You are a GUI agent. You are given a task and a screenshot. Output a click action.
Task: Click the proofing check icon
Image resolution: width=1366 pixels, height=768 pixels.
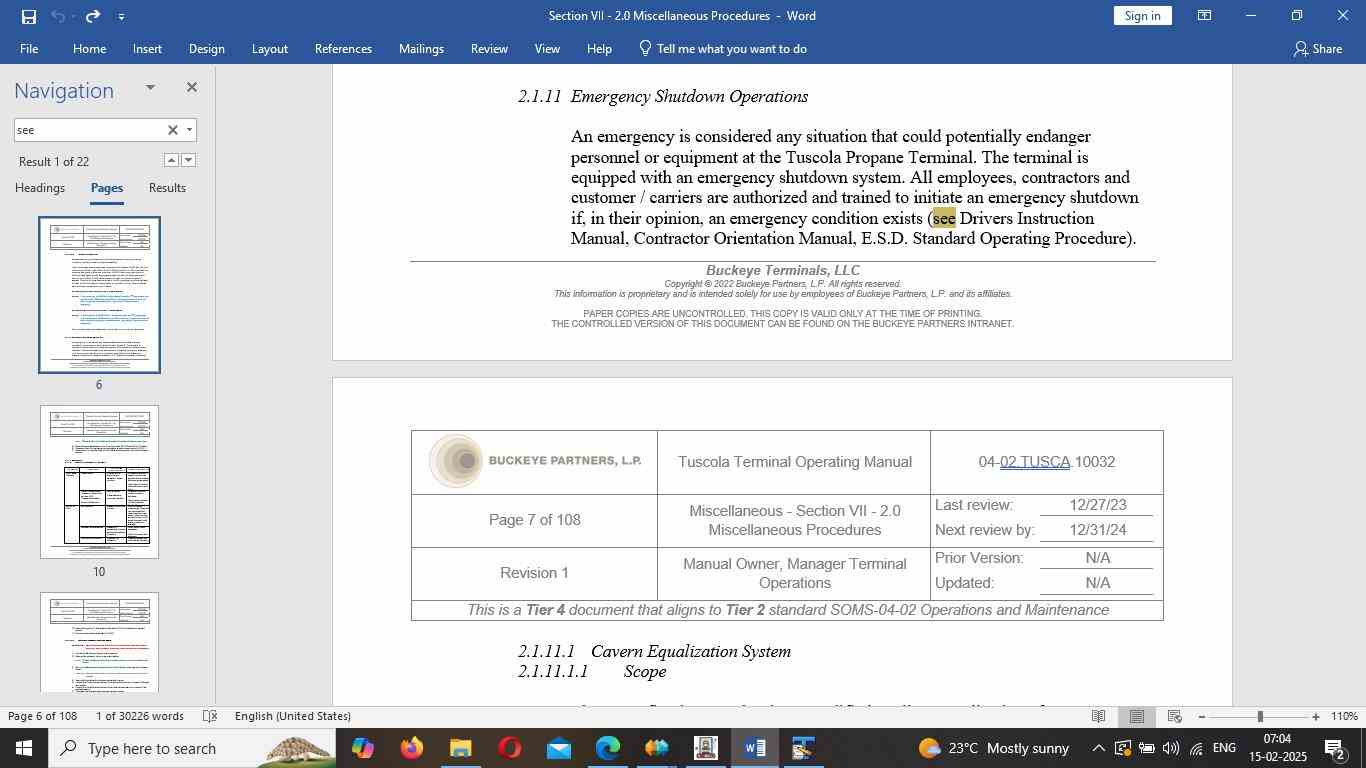click(210, 716)
